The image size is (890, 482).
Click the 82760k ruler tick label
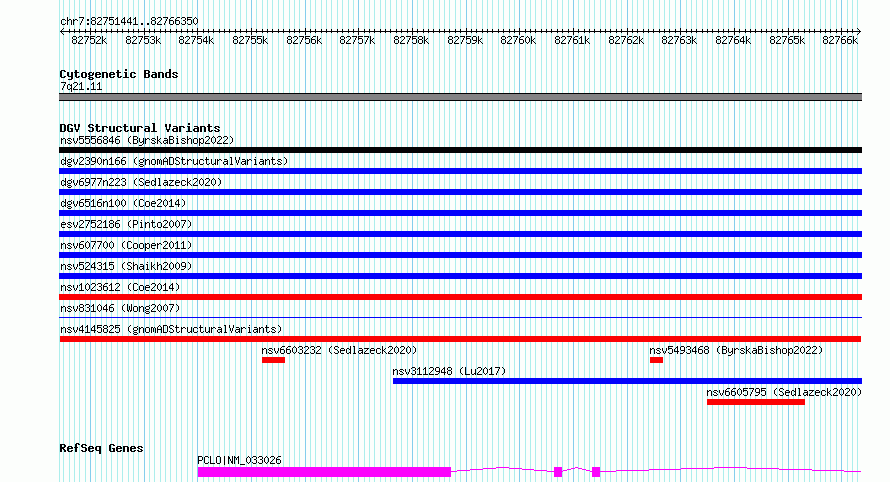(x=518, y=40)
